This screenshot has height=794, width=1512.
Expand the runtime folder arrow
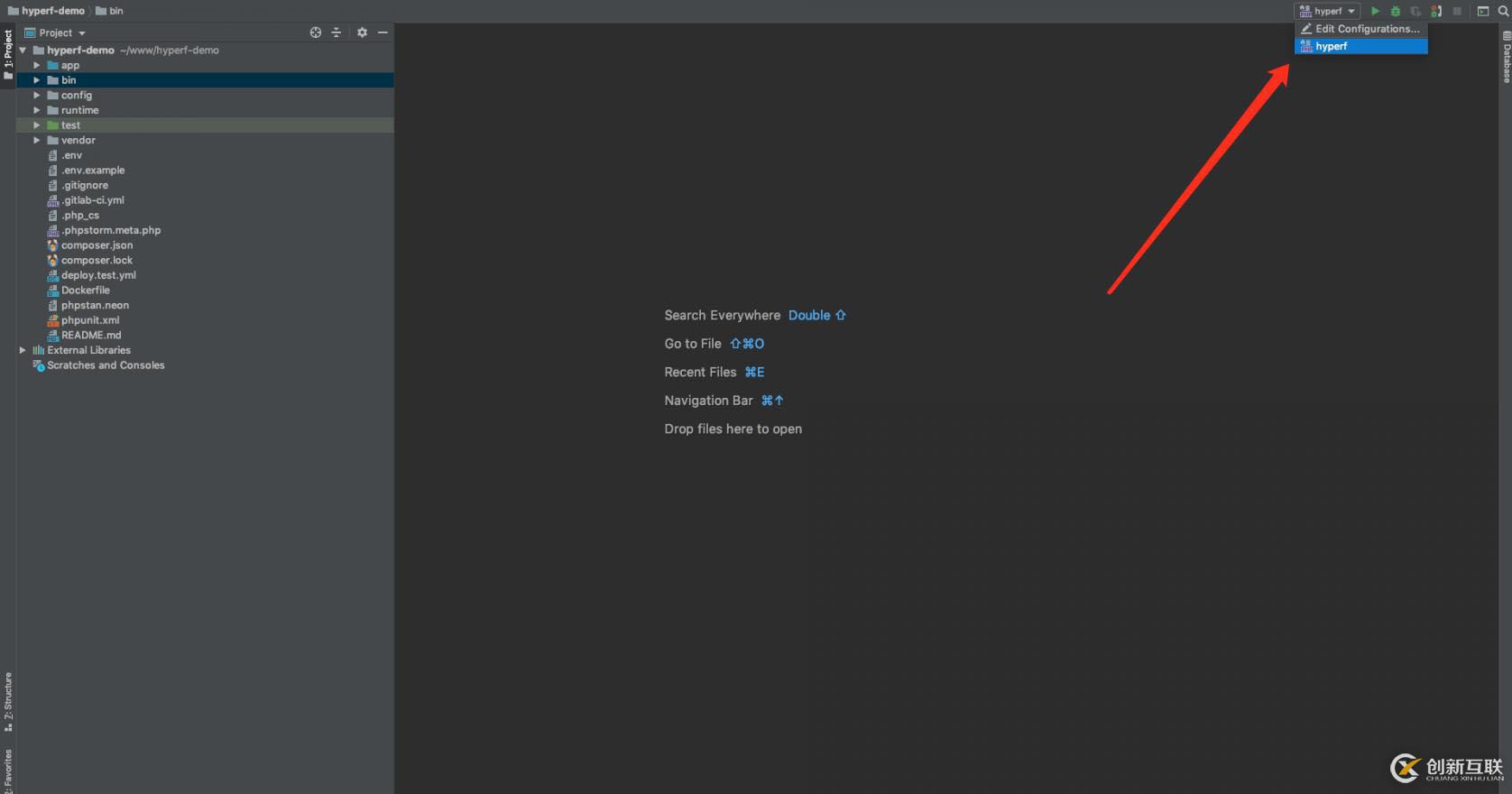[37, 110]
